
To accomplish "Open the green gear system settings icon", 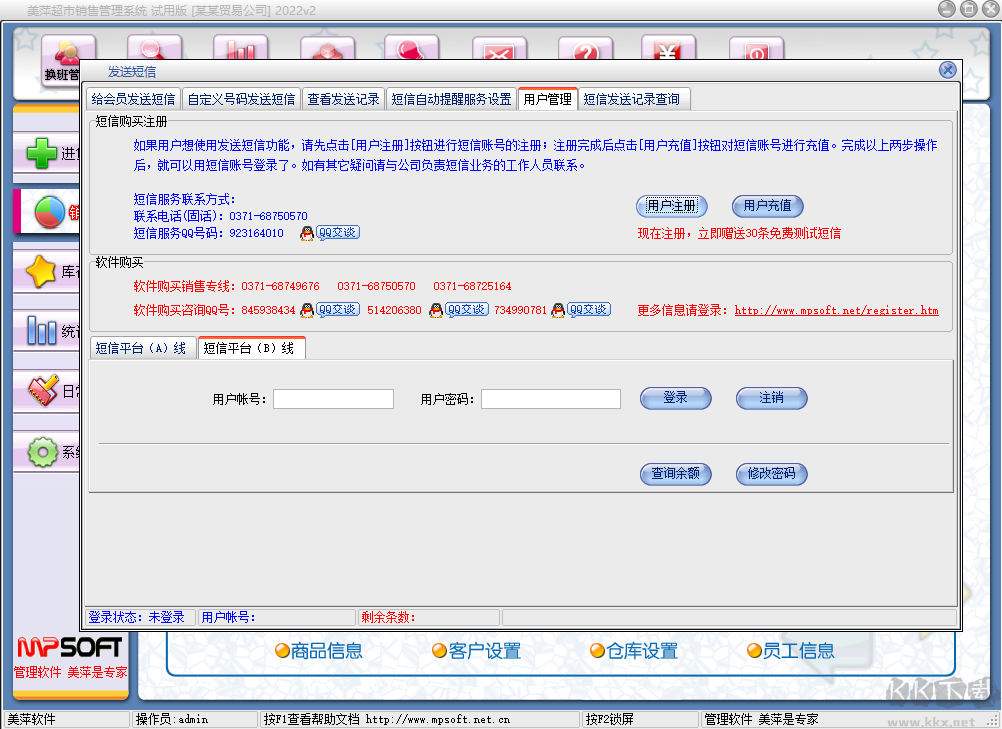I will point(42,452).
